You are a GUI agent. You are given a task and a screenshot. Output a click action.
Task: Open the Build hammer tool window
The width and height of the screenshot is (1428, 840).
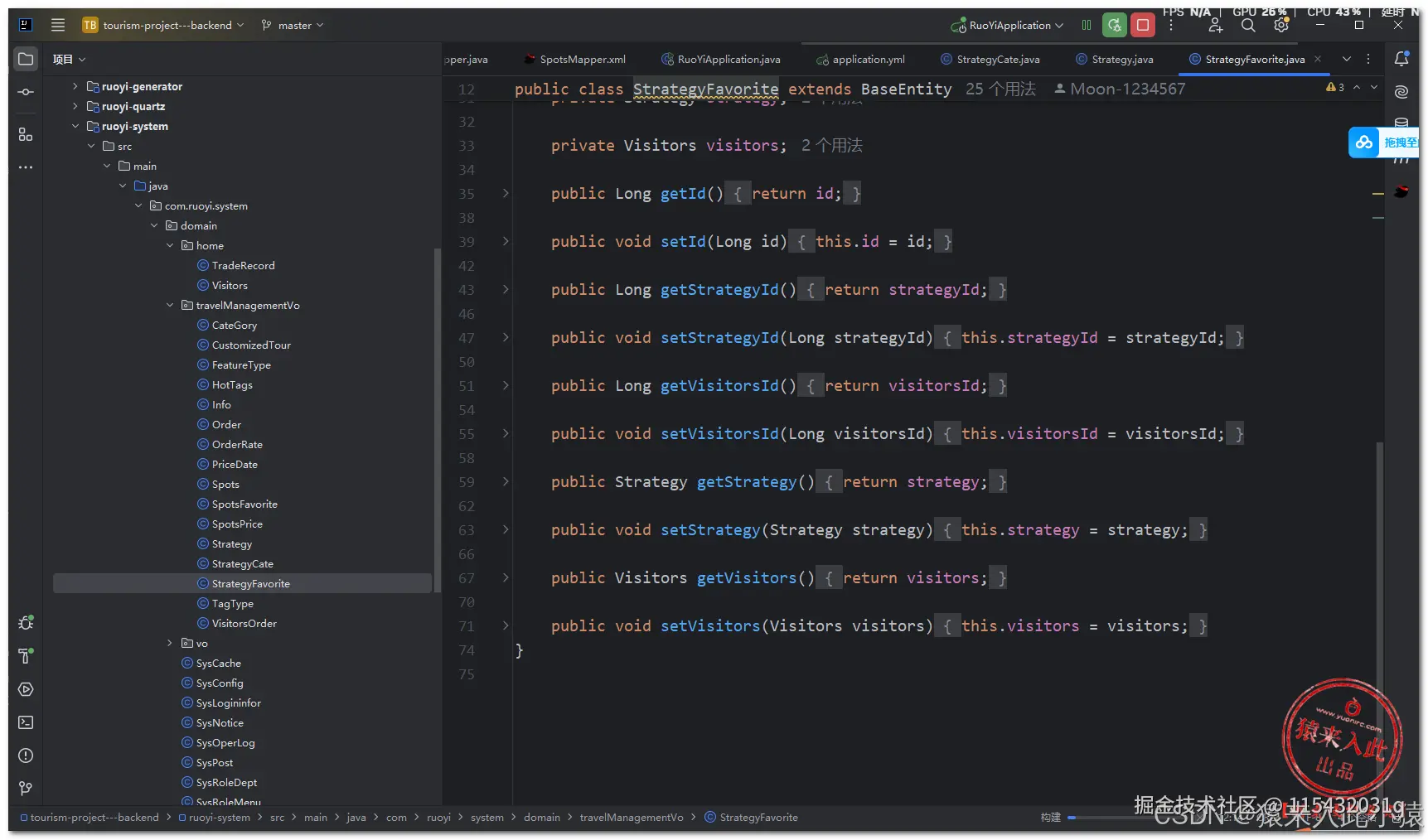[x=26, y=656]
